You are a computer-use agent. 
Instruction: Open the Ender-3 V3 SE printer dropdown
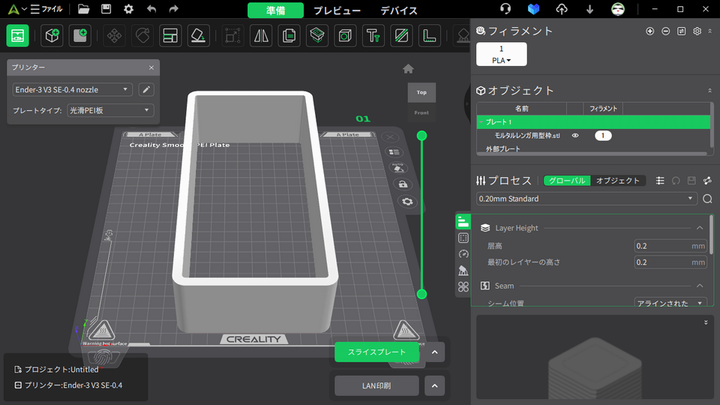click(x=72, y=90)
